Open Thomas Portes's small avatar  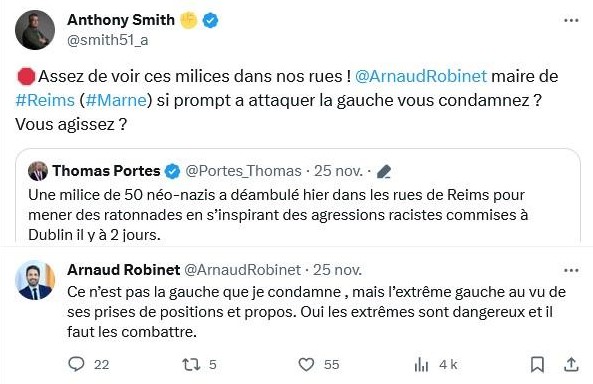pyautogui.click(x=38, y=171)
